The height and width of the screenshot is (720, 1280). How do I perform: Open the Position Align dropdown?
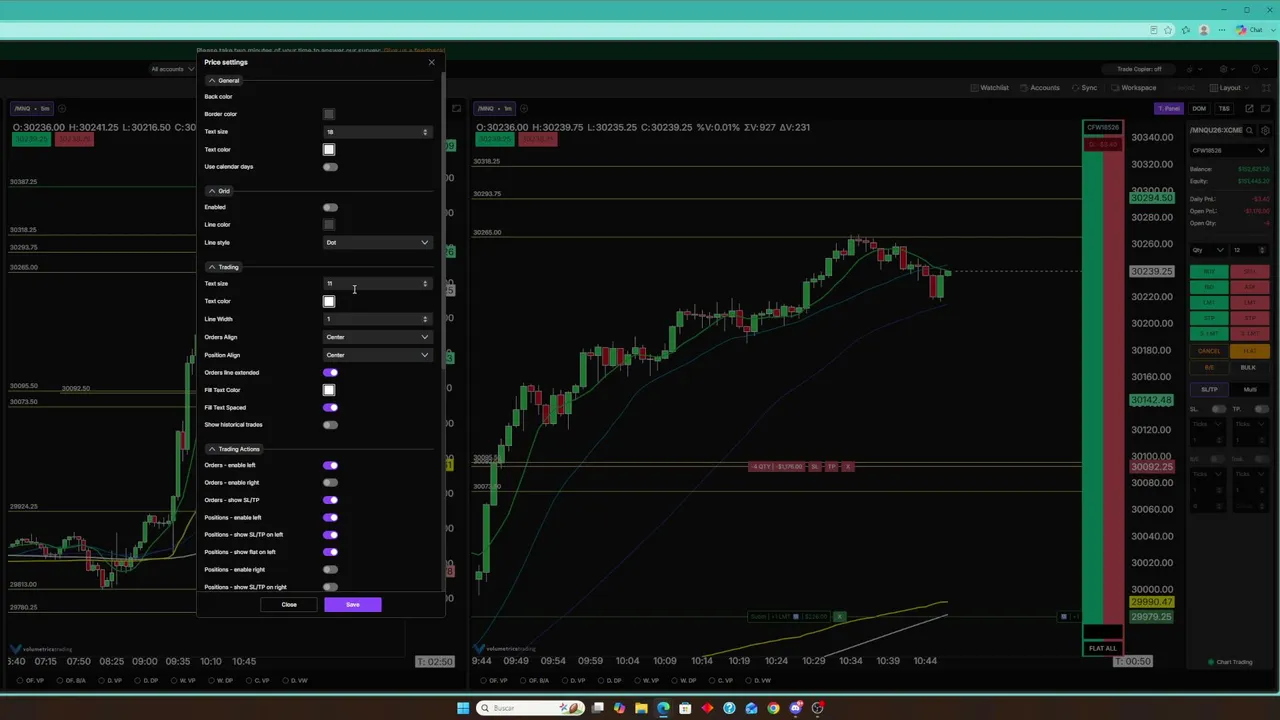coord(377,355)
